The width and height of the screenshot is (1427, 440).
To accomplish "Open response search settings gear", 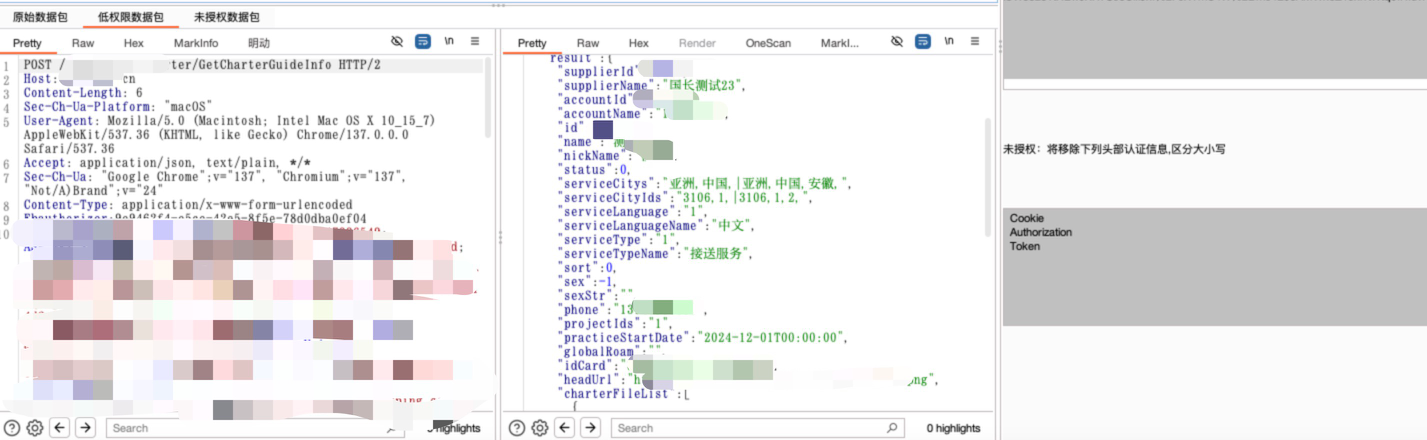I will pyautogui.click(x=540, y=428).
